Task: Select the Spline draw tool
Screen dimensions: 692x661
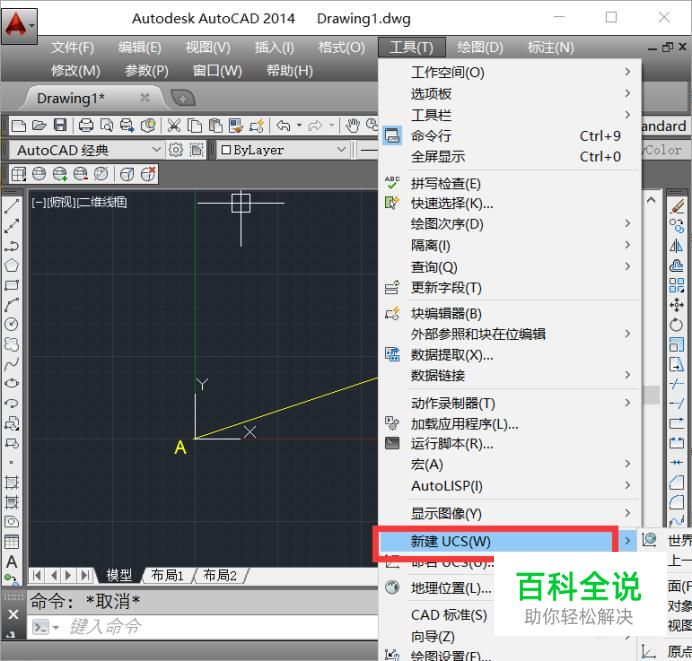Action: click(x=11, y=364)
